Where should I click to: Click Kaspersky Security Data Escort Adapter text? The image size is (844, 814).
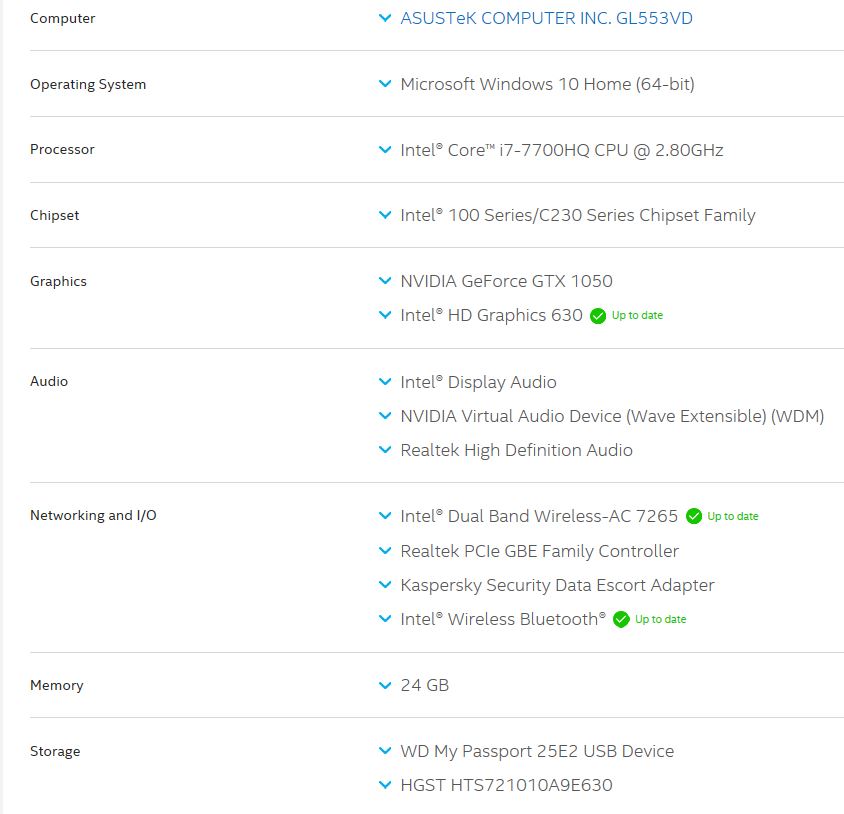pyautogui.click(x=558, y=585)
